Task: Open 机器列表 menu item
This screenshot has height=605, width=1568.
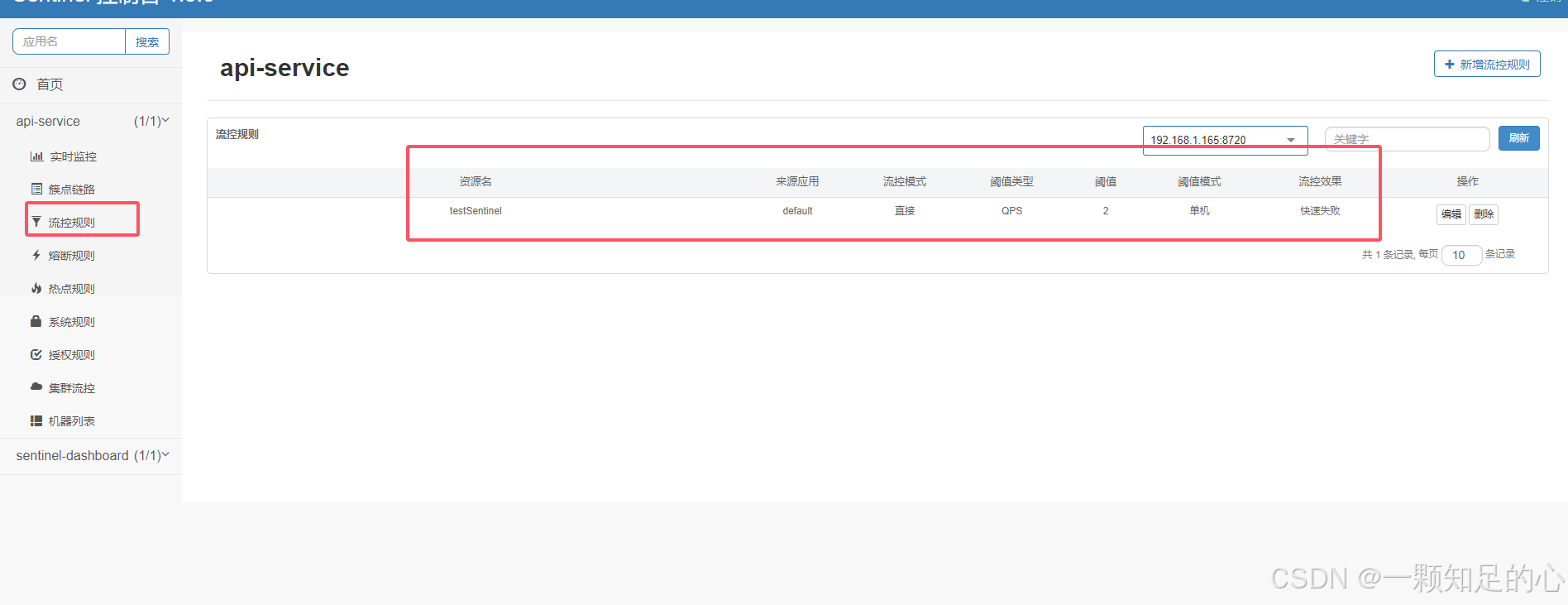Action: click(71, 421)
